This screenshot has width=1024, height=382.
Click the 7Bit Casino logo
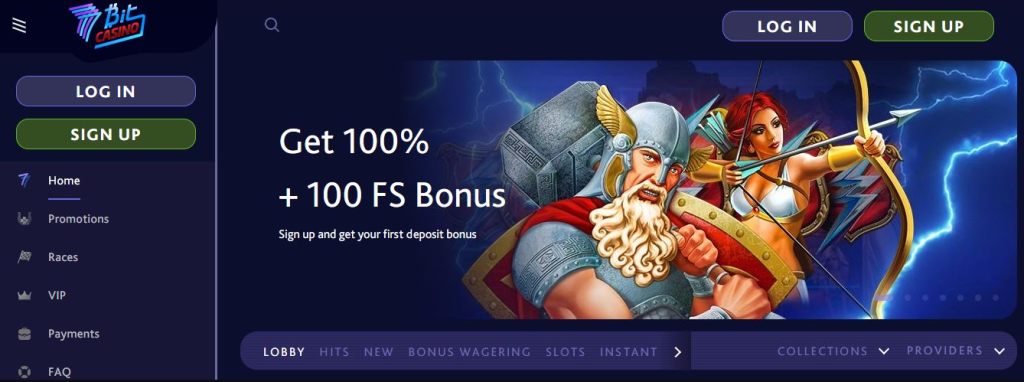[x=107, y=25]
